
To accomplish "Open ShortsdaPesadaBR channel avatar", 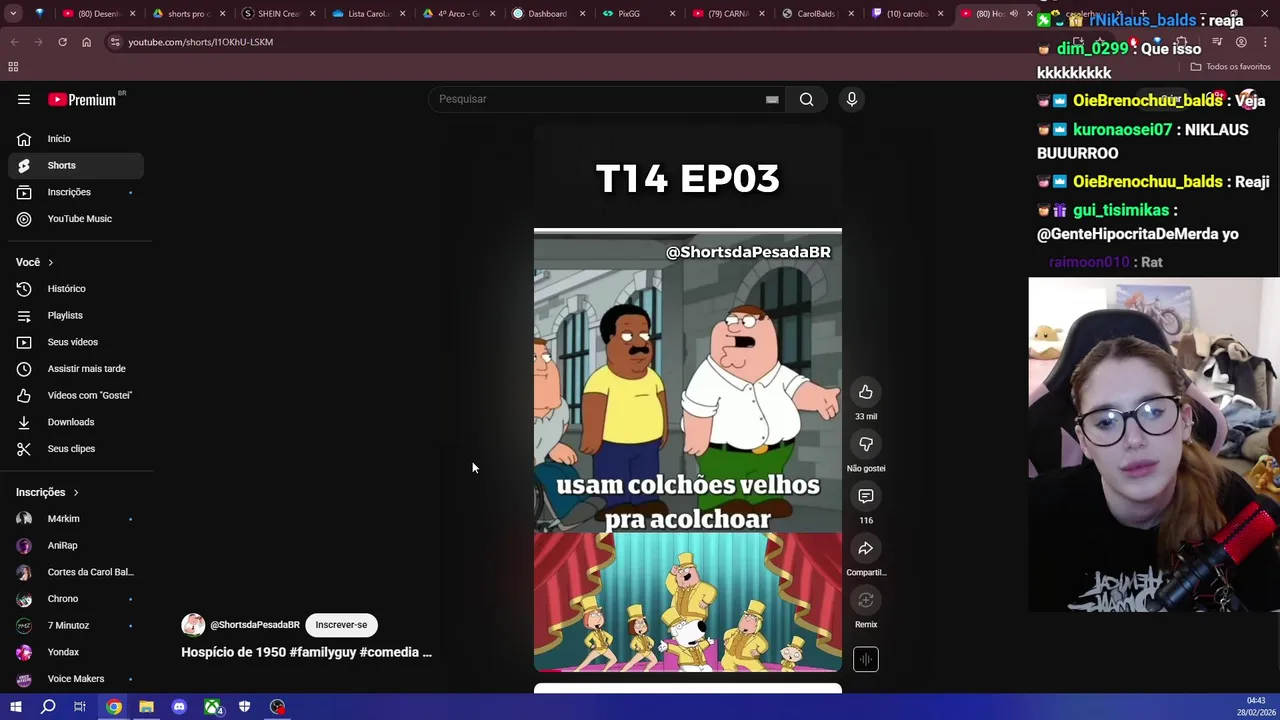I will pyautogui.click(x=193, y=625).
